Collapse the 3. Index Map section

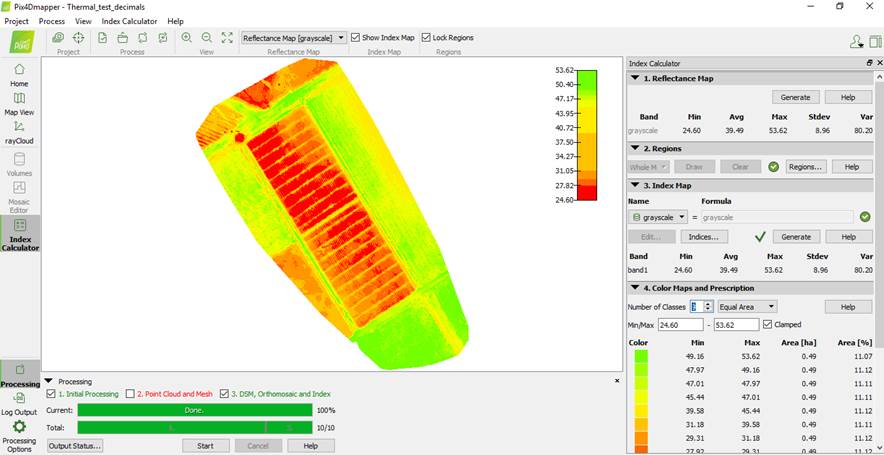(635, 185)
